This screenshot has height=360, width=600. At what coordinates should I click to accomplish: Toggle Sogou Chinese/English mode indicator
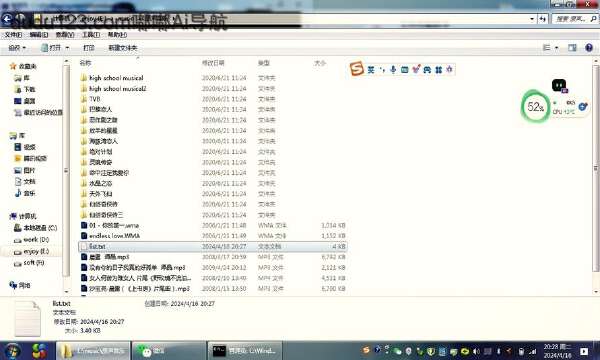(371, 70)
